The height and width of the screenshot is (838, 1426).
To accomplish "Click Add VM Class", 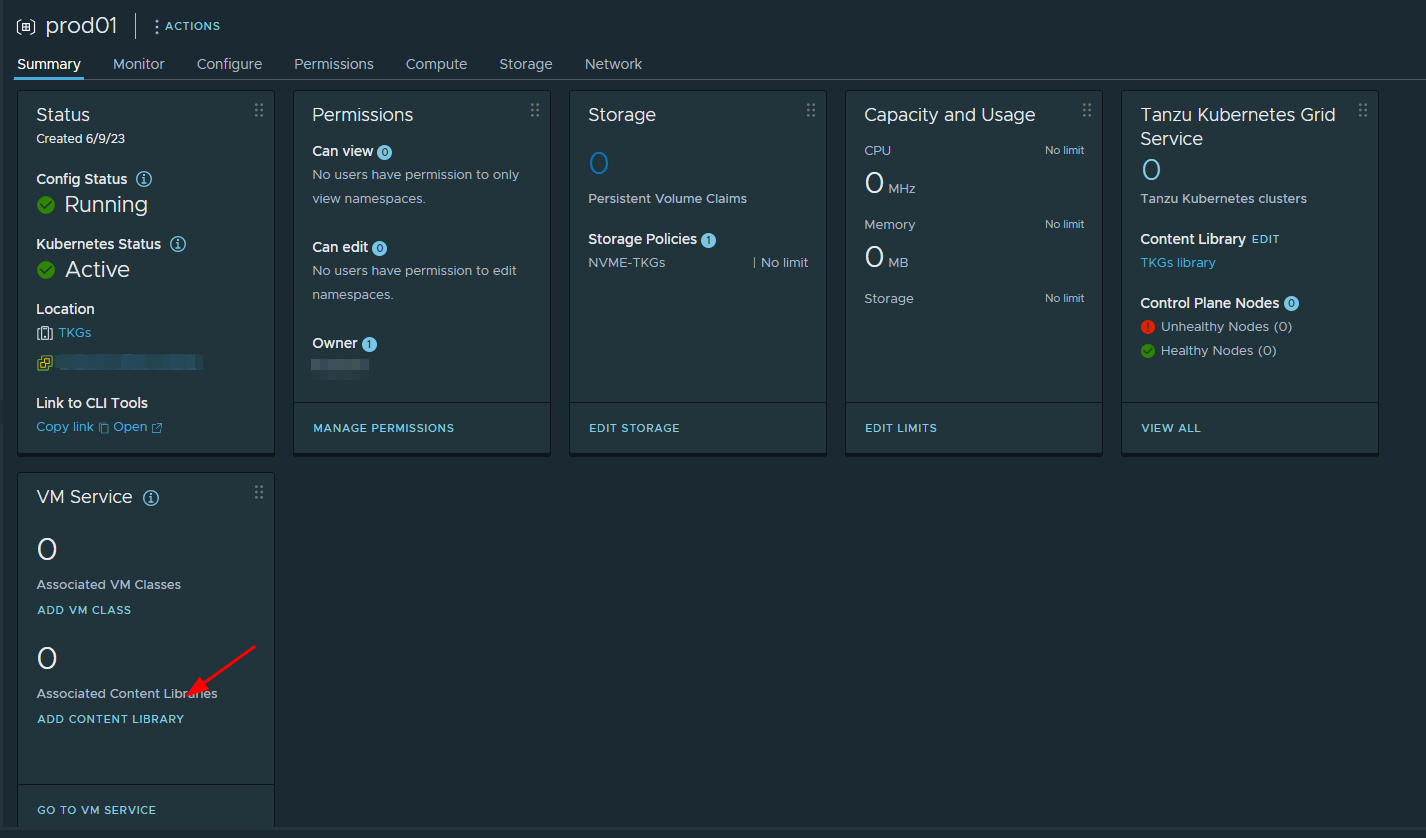I will [84, 610].
